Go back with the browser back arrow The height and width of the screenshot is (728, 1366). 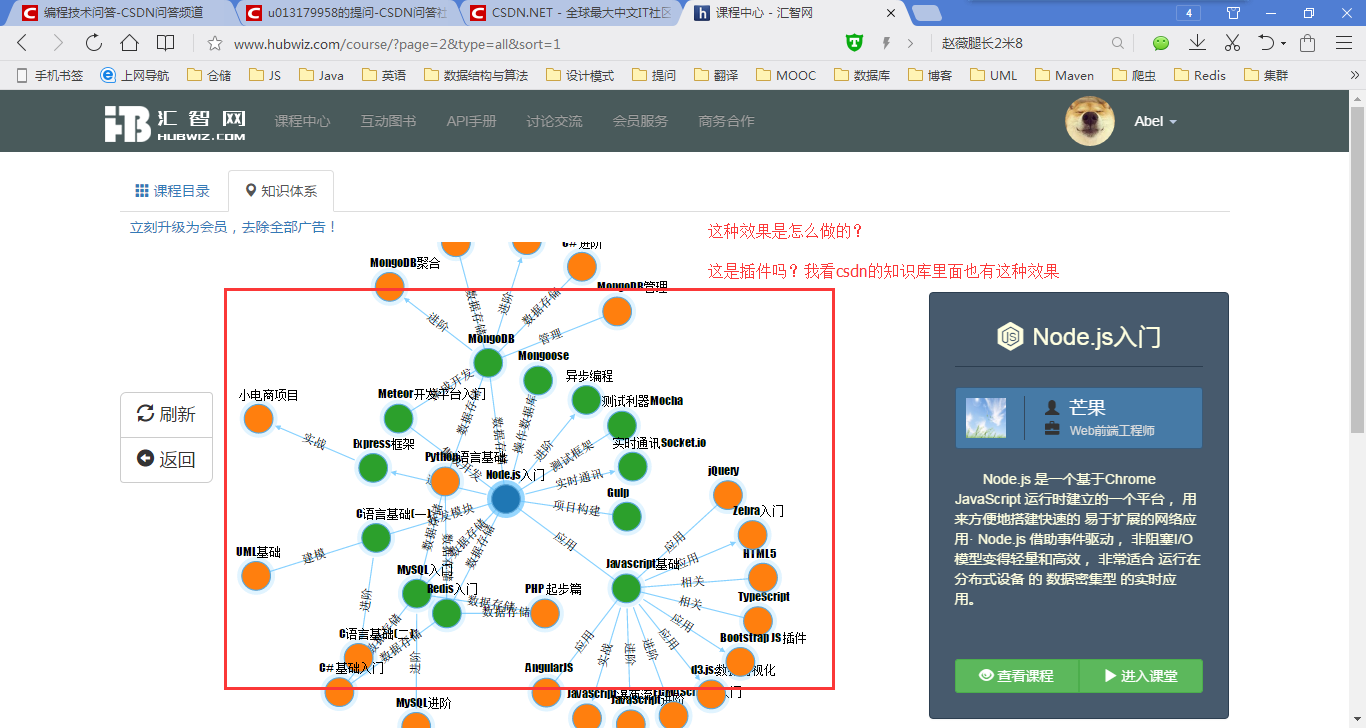pyautogui.click(x=22, y=43)
